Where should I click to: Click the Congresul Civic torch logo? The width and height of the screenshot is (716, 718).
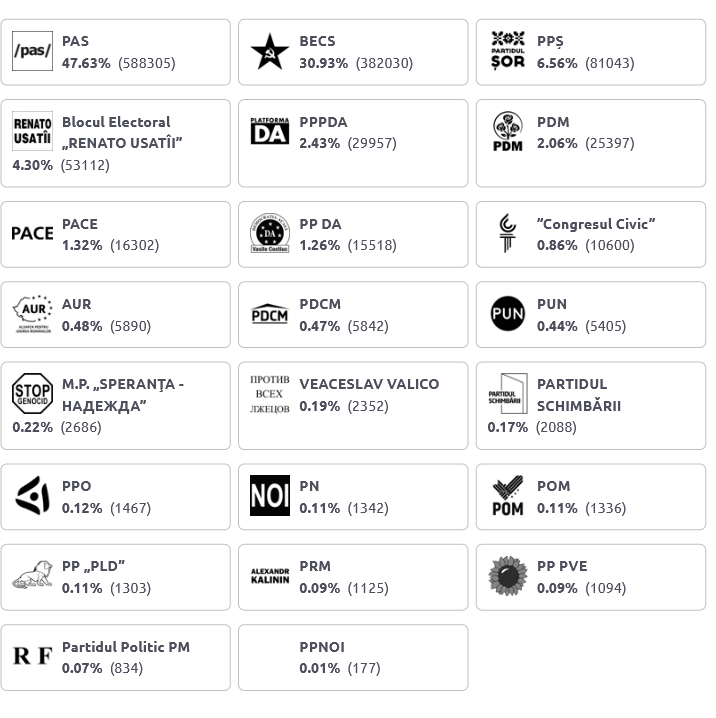pos(507,233)
